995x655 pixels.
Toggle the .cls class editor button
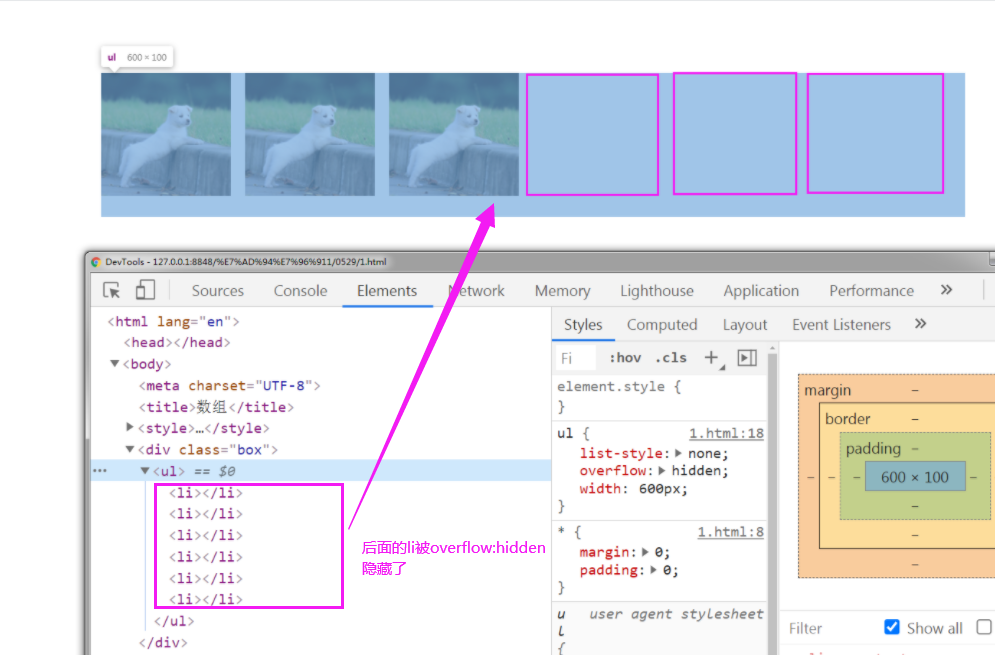tap(671, 358)
